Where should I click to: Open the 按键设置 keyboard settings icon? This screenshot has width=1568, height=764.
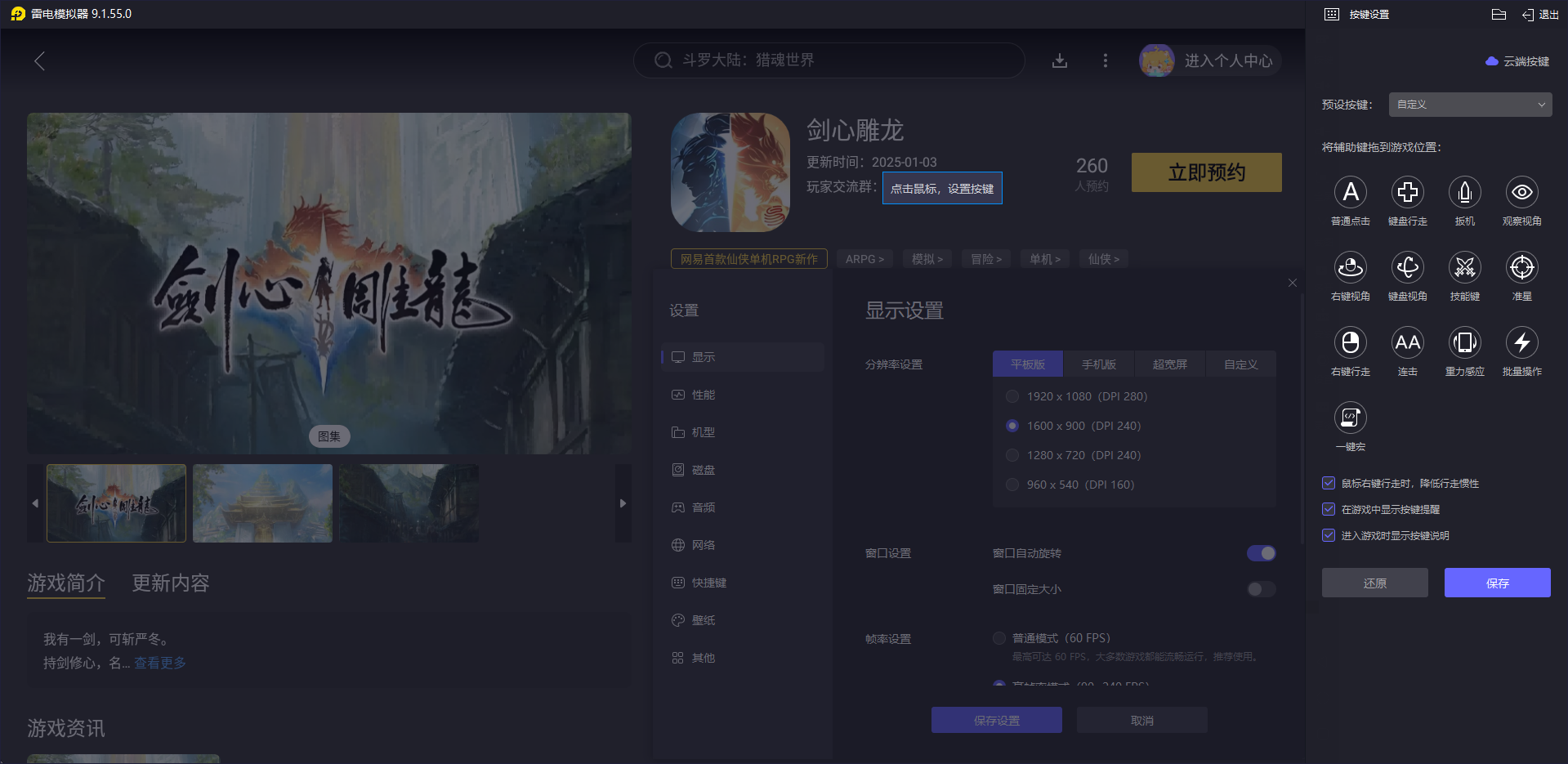[1332, 14]
